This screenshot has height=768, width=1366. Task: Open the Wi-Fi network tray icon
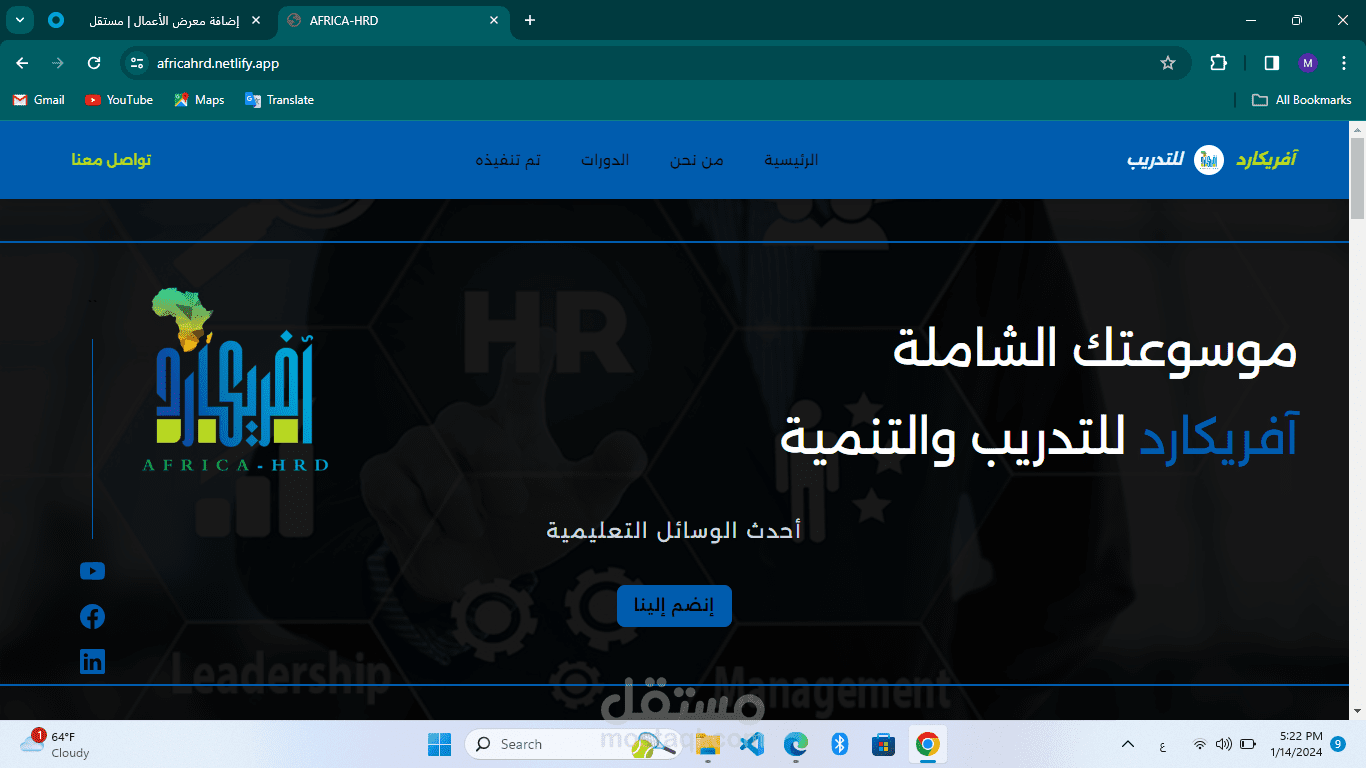(x=1199, y=744)
